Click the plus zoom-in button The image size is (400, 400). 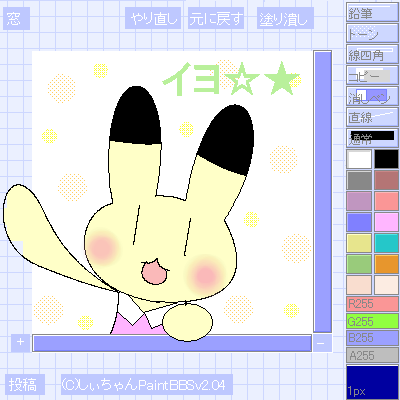(21, 342)
